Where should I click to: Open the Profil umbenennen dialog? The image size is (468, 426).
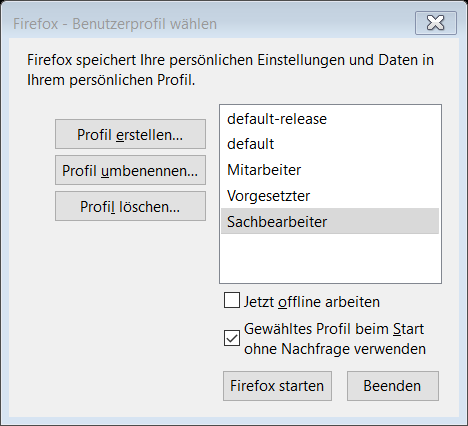130,170
